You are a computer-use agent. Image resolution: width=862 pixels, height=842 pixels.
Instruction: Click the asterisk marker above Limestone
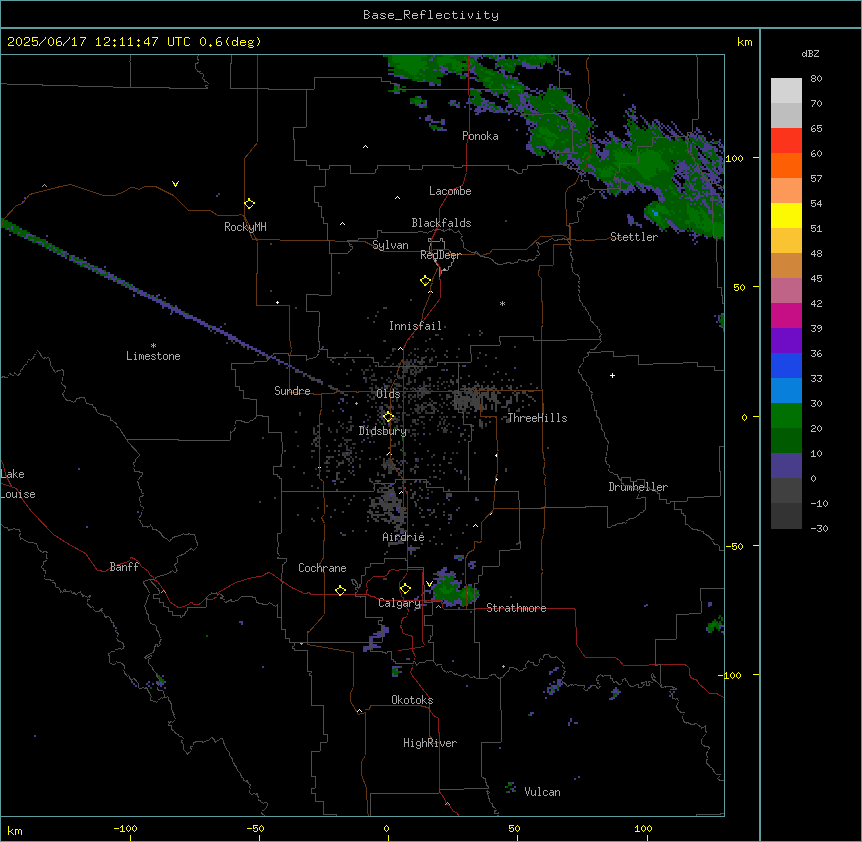tap(153, 346)
